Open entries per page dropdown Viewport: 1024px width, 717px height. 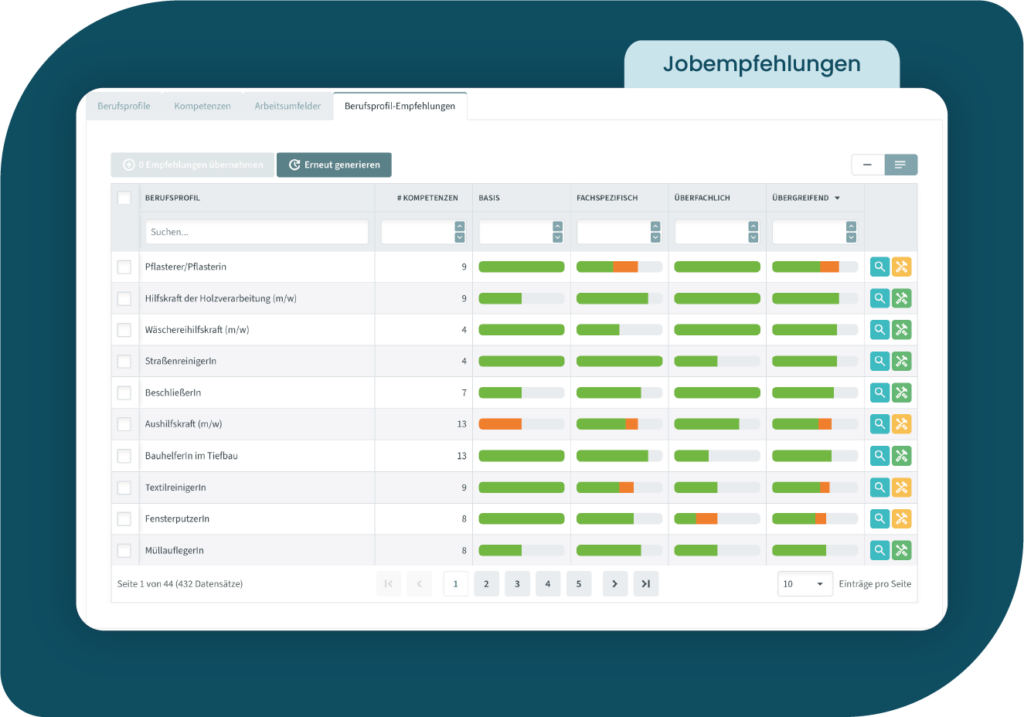pos(804,584)
